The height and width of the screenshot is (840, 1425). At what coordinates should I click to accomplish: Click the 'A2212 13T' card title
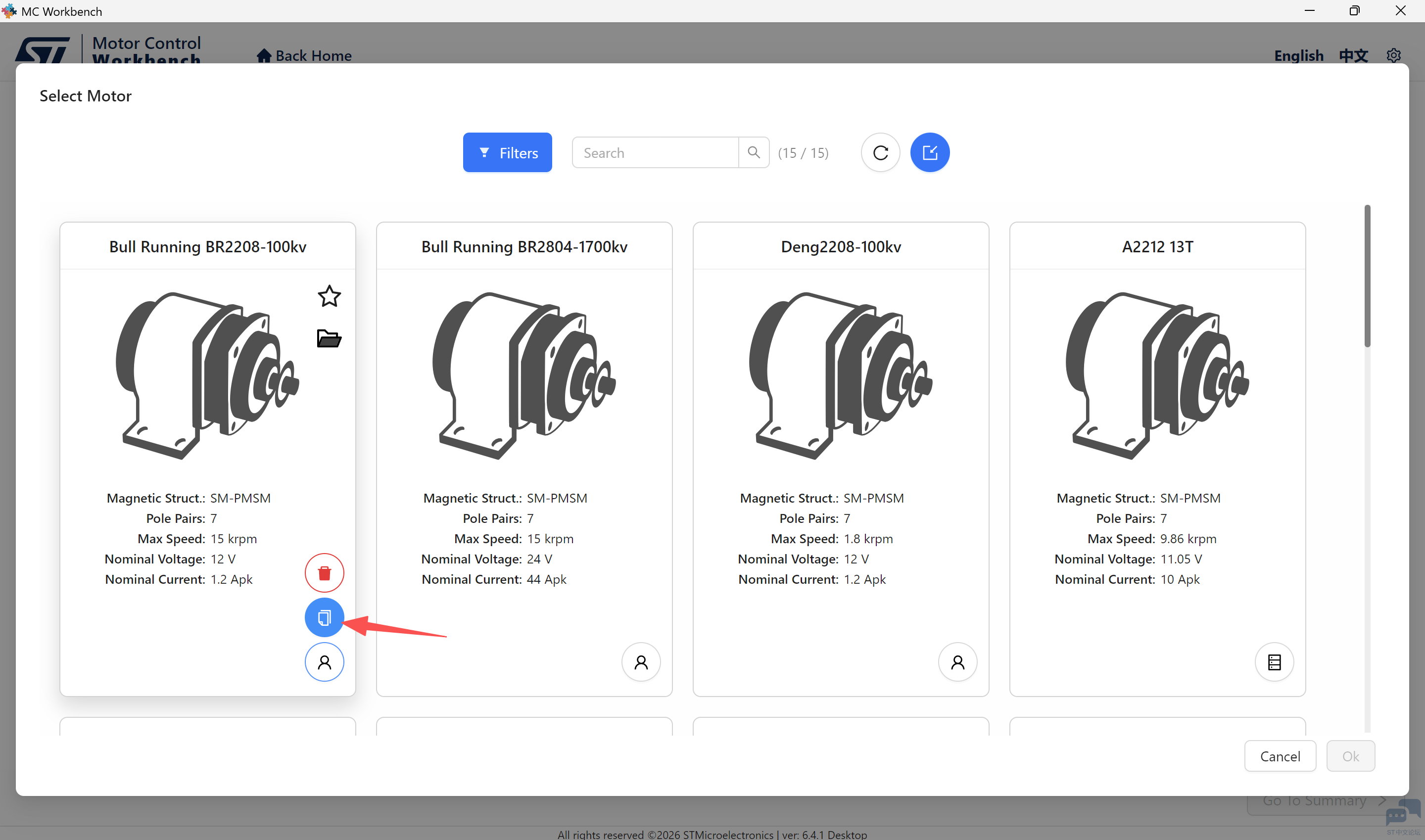pyautogui.click(x=1157, y=247)
